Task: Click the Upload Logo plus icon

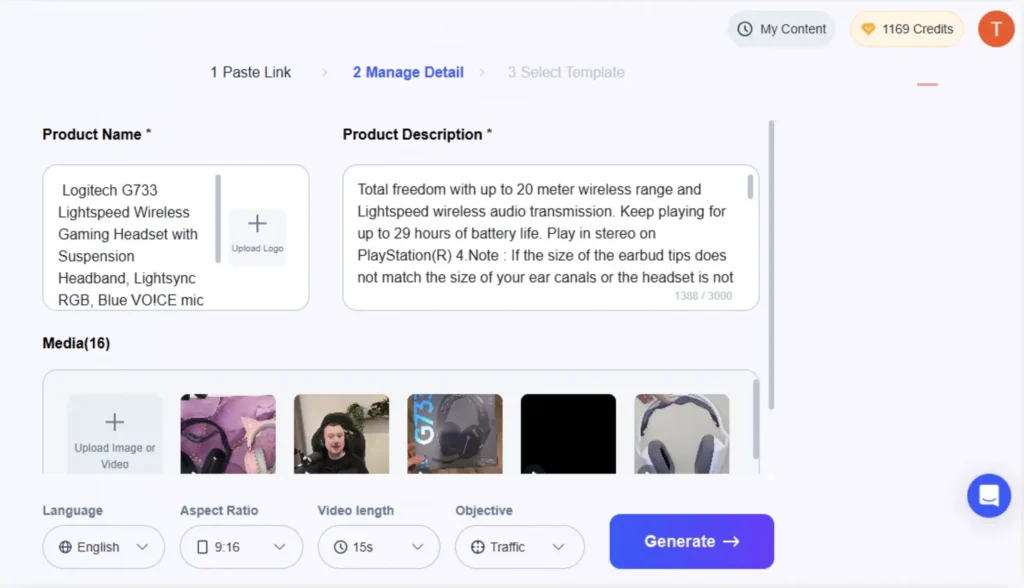Action: coord(257,225)
